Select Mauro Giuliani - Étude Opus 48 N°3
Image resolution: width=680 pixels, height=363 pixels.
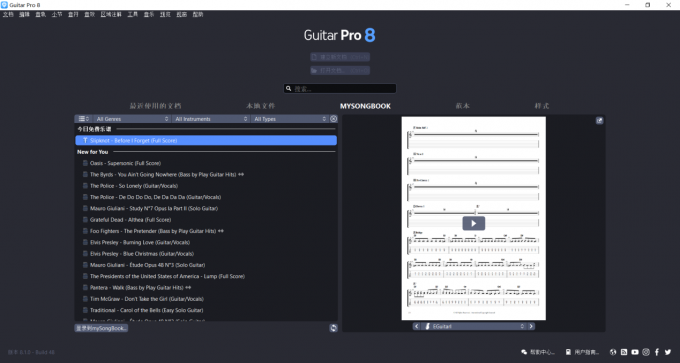(206, 265)
